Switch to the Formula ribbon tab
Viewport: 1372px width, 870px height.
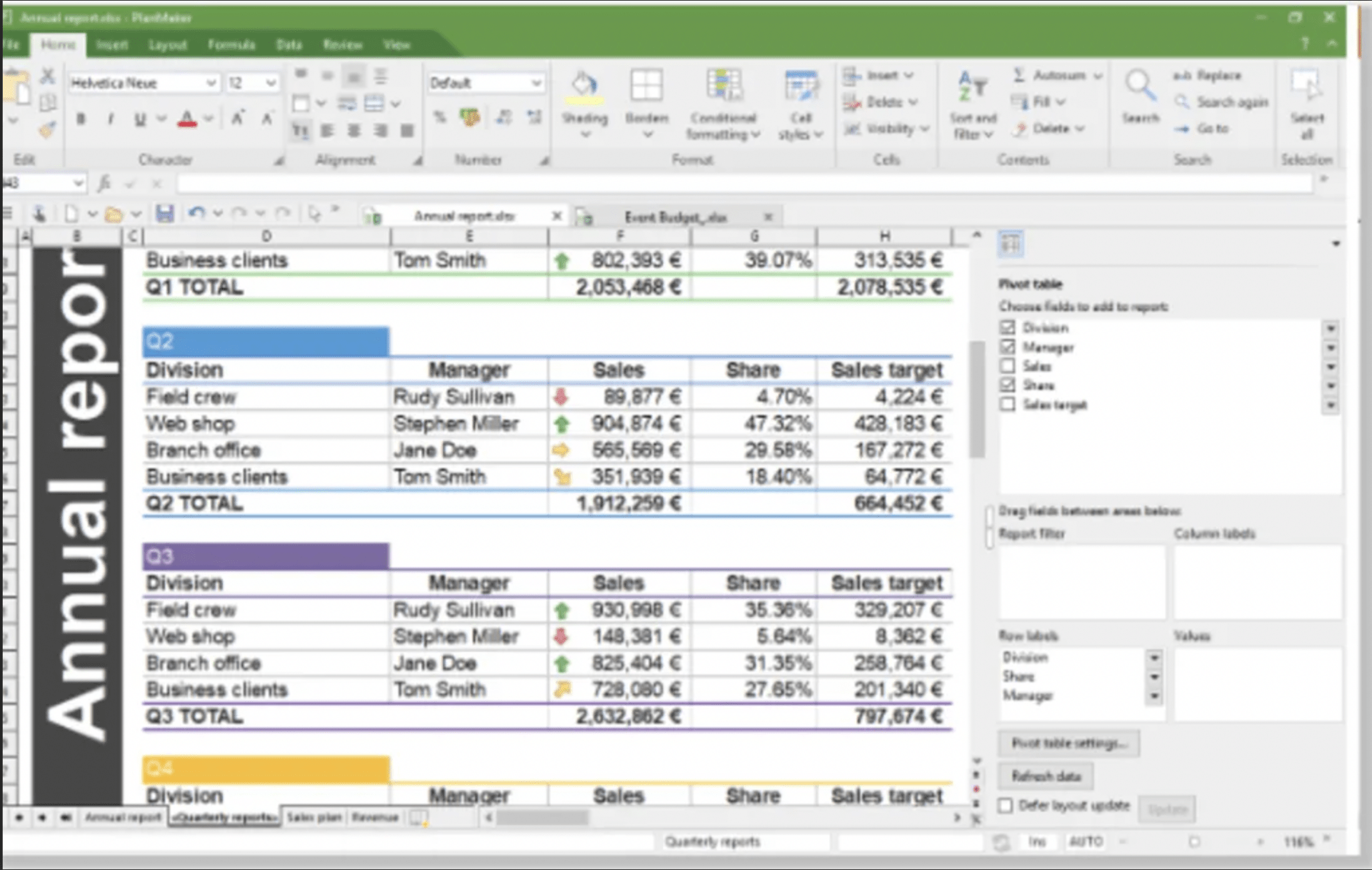232,44
